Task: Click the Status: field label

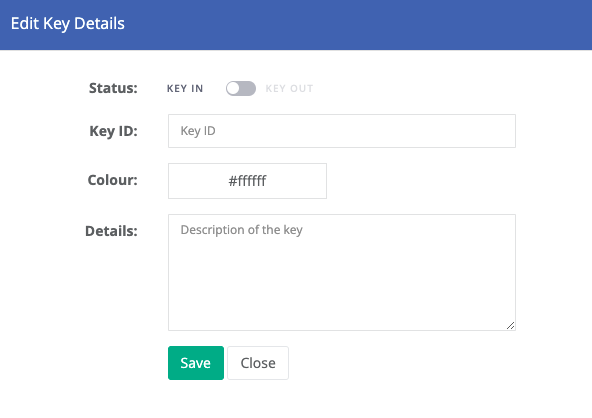Action: coord(113,88)
